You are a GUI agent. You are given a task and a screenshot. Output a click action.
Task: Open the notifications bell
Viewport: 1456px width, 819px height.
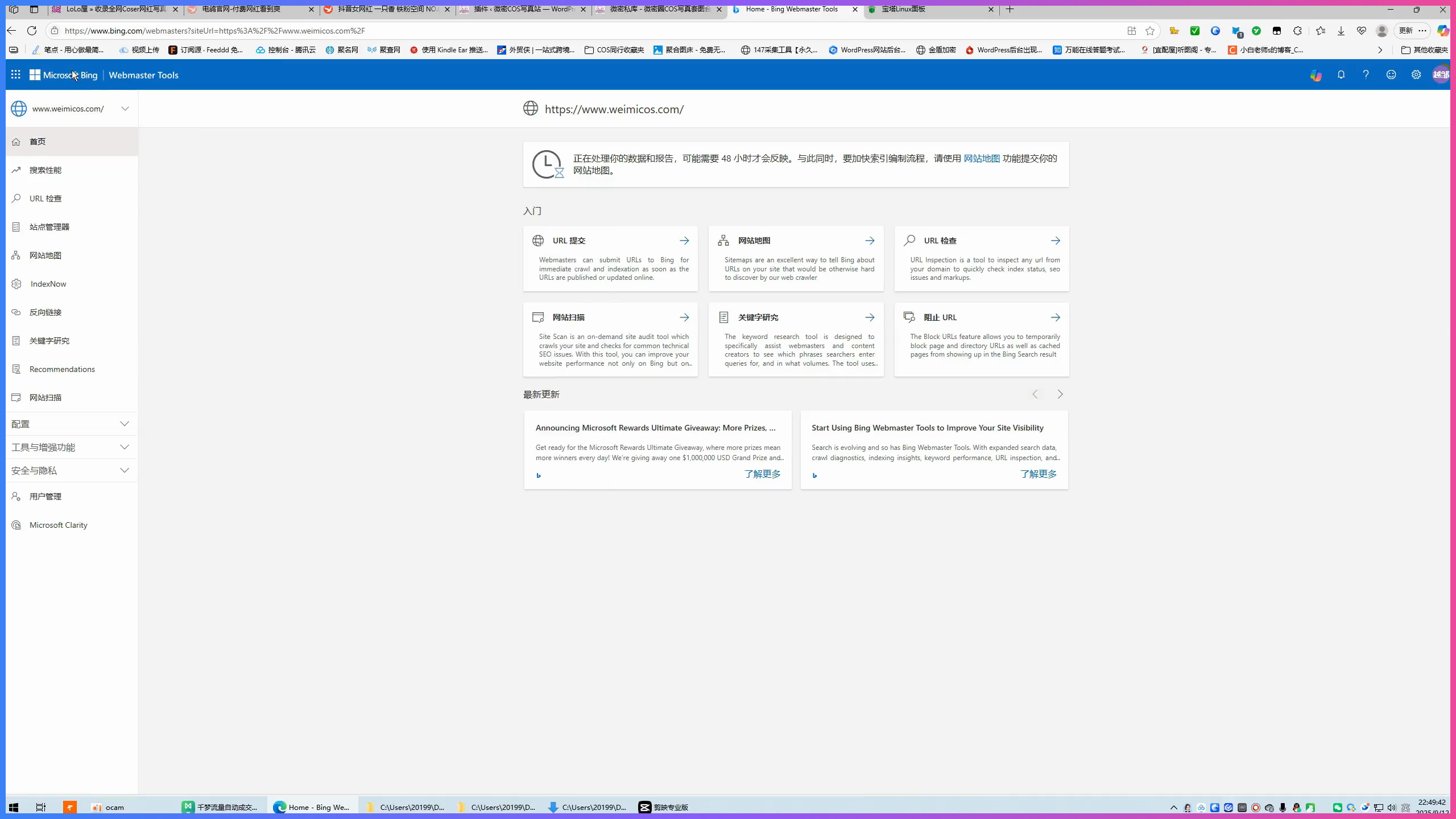(1341, 75)
